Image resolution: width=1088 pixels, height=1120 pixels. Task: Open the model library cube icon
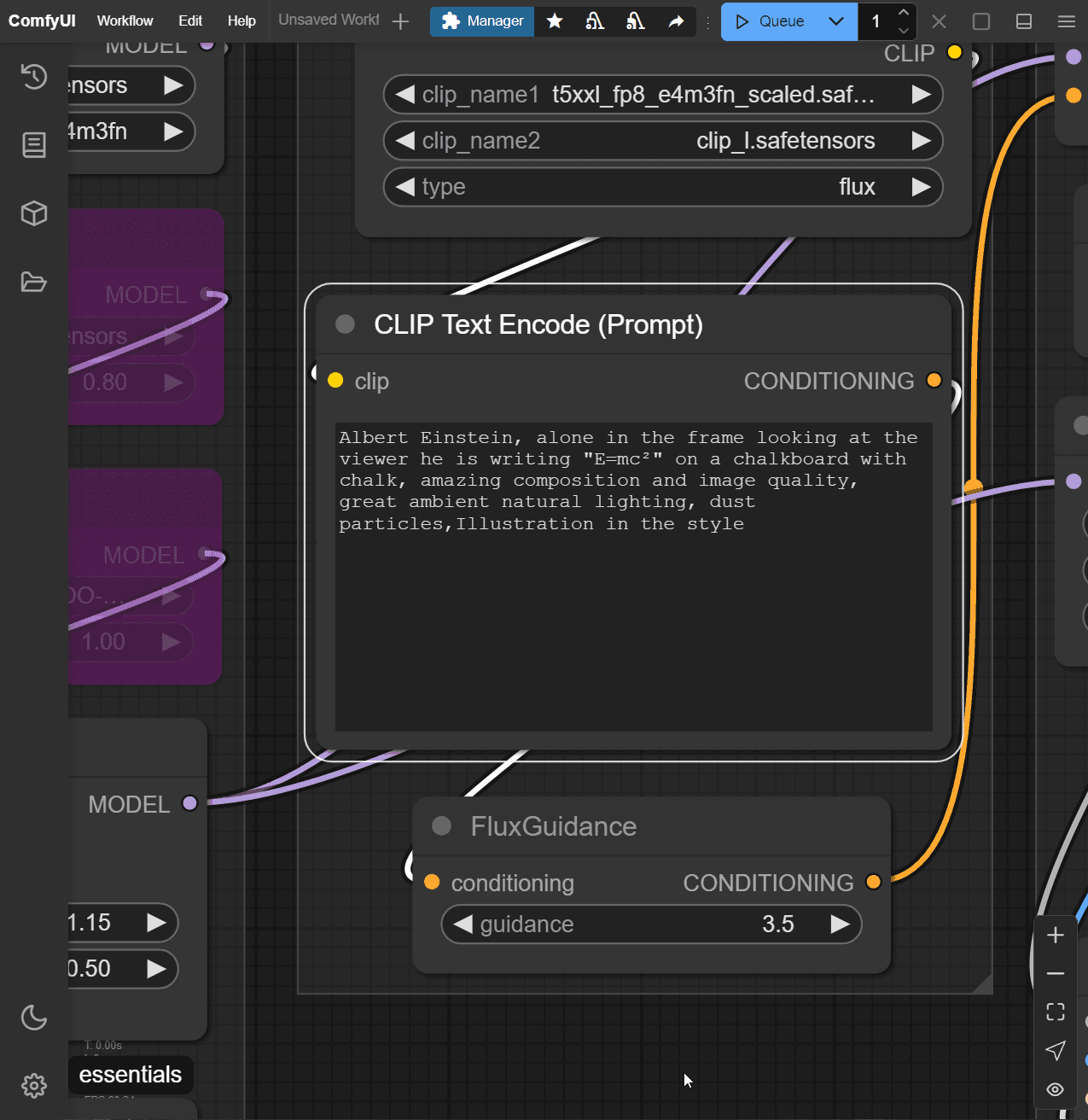(x=33, y=213)
